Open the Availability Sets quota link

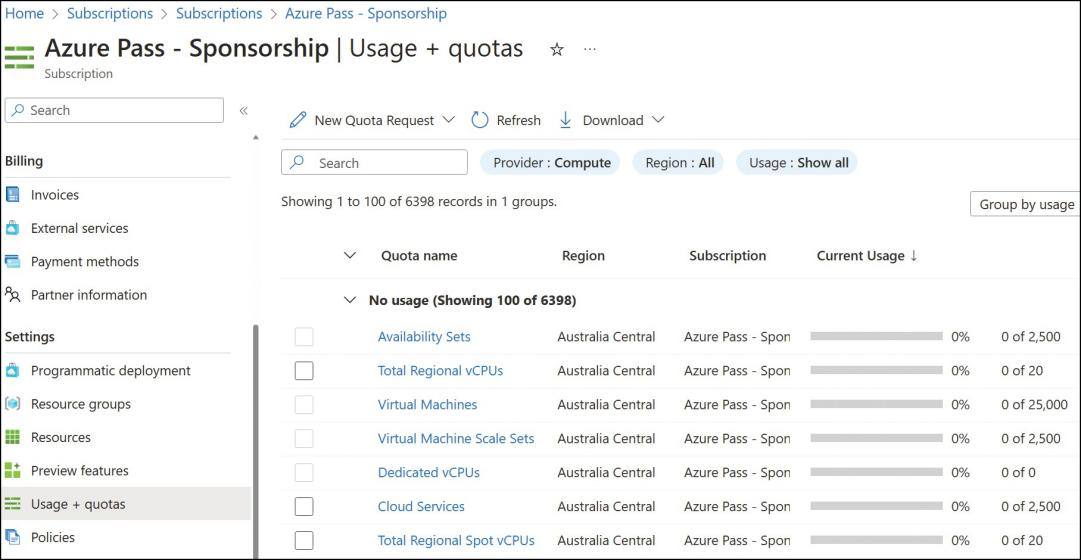tap(424, 337)
